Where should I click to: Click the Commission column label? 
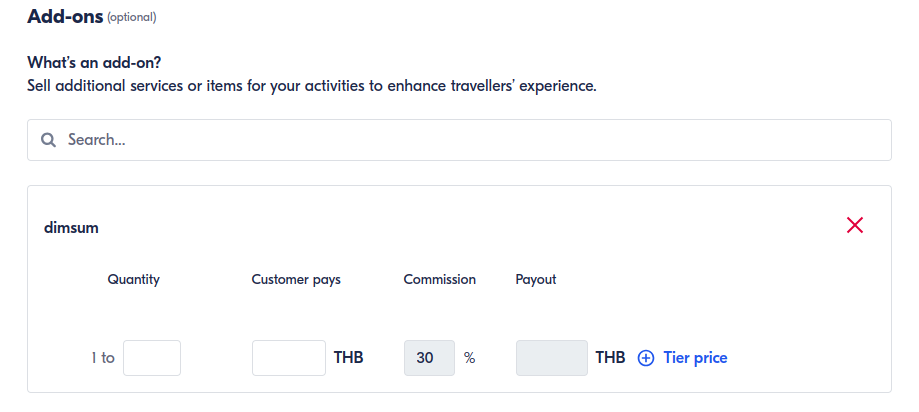click(x=440, y=280)
